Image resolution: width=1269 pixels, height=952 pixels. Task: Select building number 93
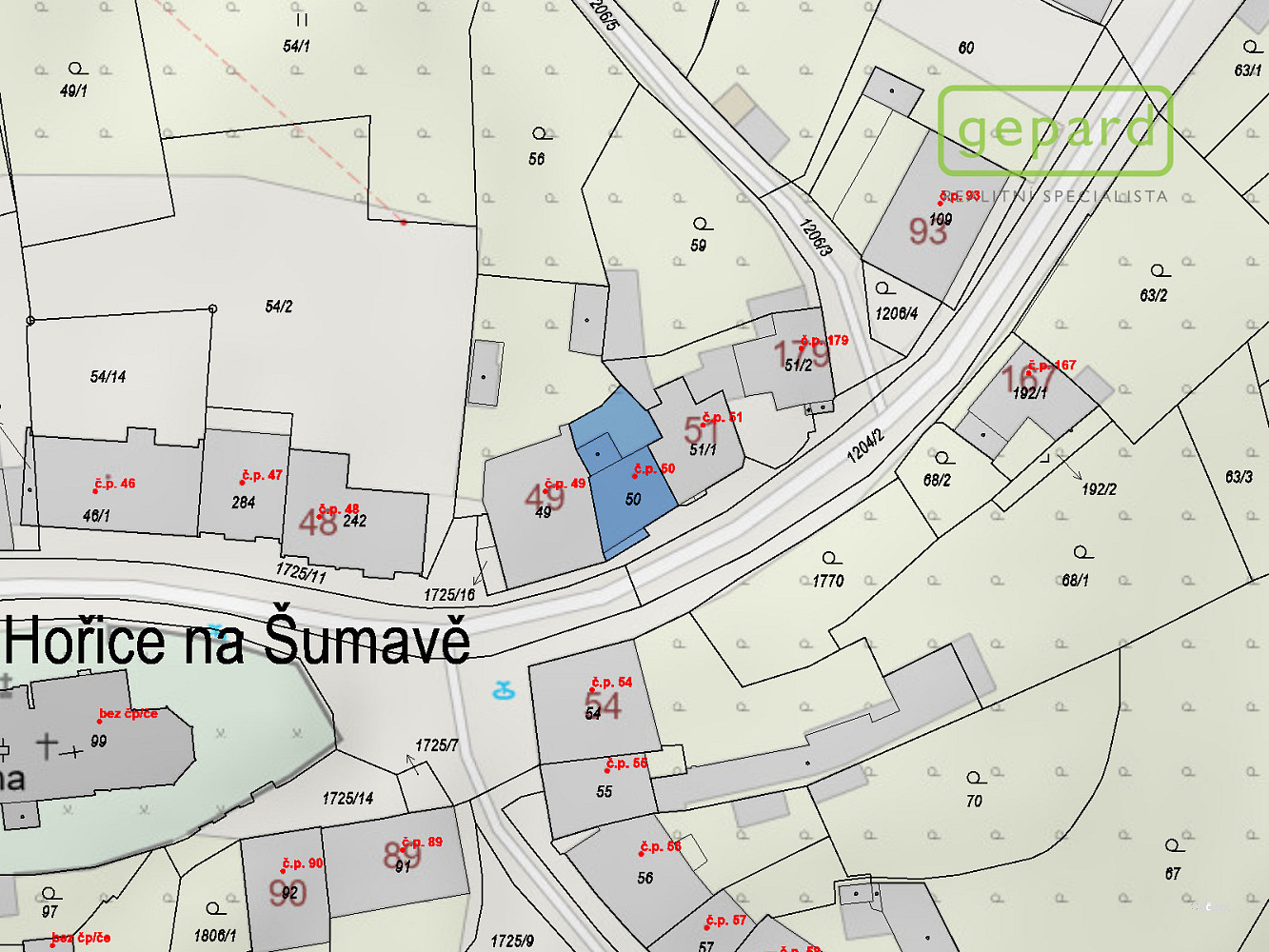tap(928, 230)
